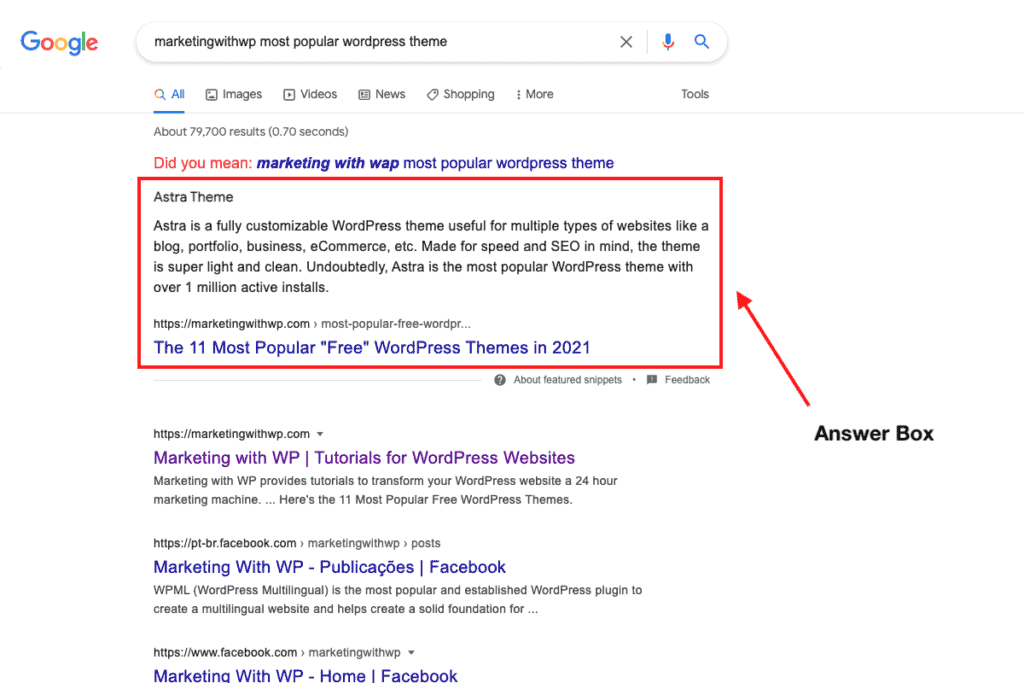Open the News tab
This screenshot has width=1024, height=683.
[x=382, y=95]
